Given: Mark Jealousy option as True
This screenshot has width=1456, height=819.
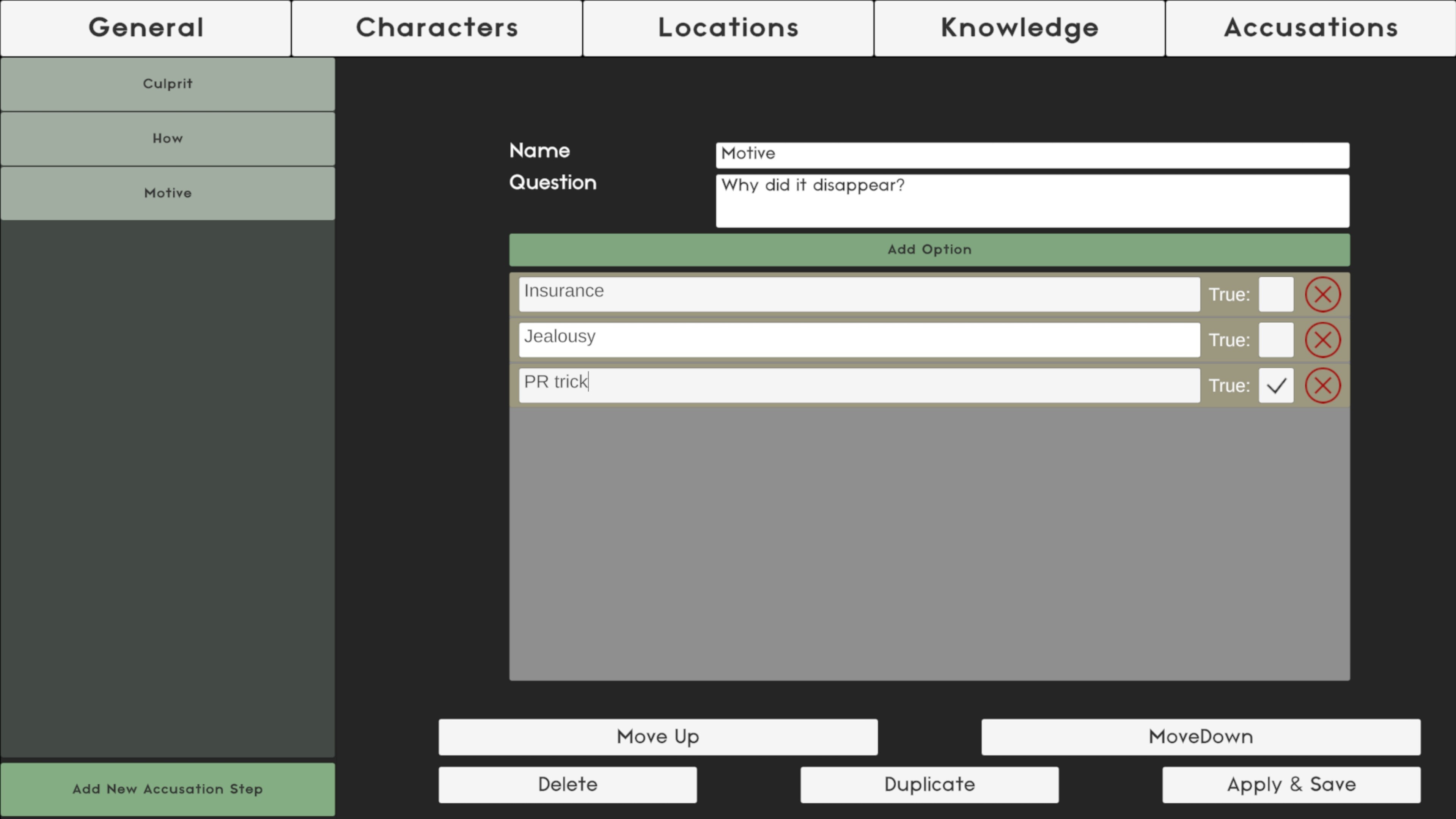Looking at the screenshot, I should click(x=1276, y=340).
